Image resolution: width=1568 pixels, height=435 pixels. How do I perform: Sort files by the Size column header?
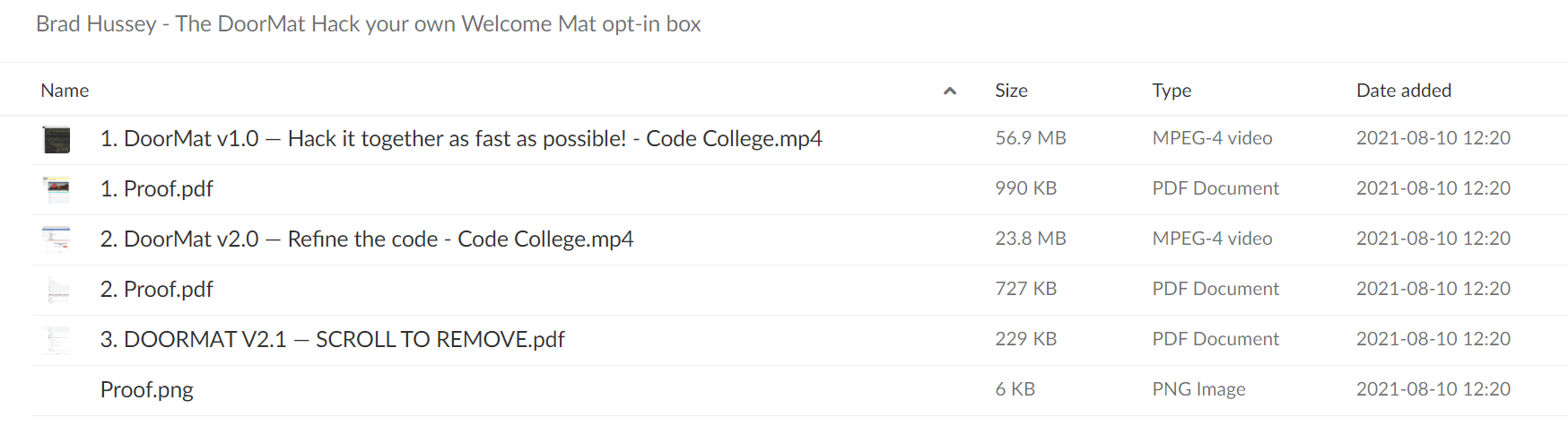click(1011, 91)
